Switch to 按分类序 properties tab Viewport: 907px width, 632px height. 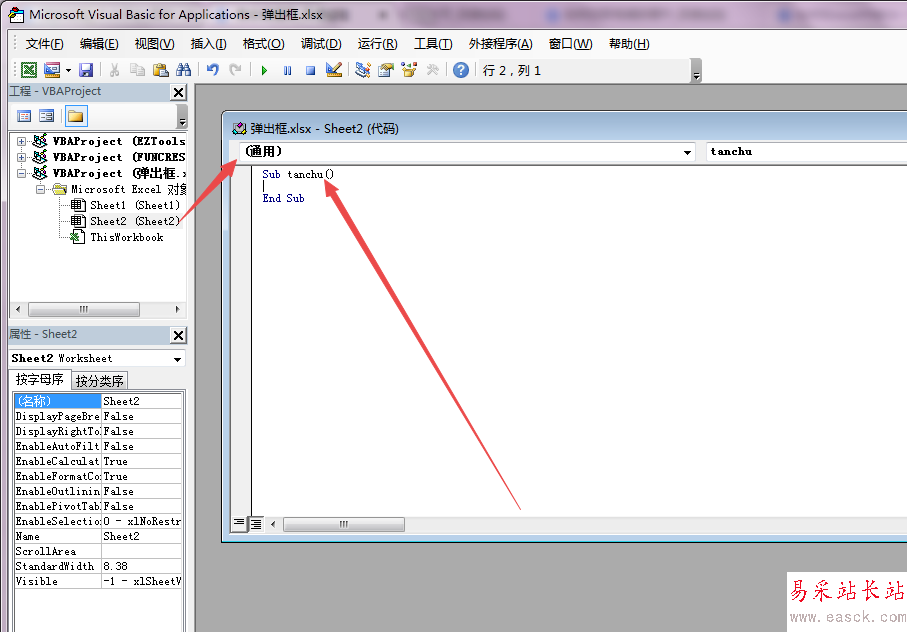[x=99, y=381]
